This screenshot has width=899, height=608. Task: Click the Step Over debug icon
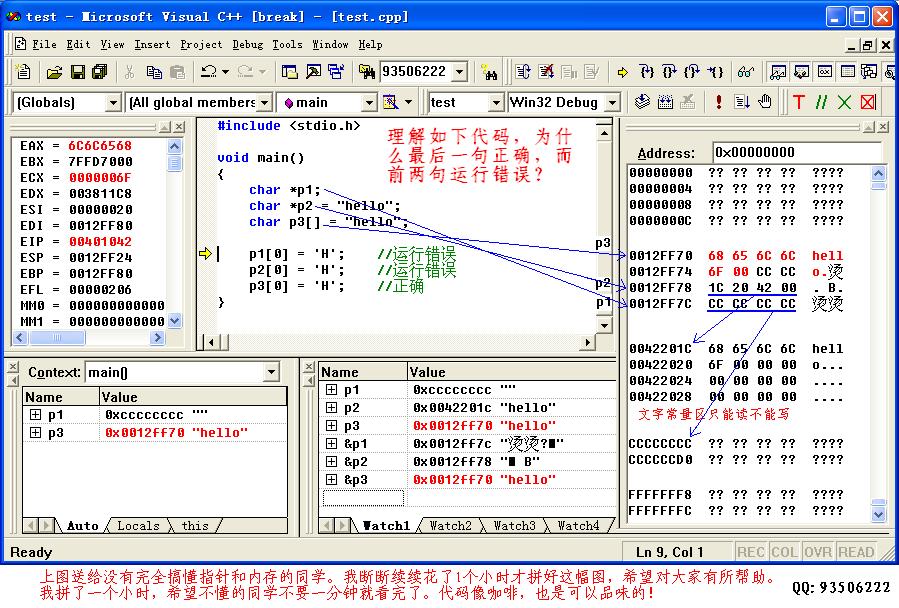(669, 72)
